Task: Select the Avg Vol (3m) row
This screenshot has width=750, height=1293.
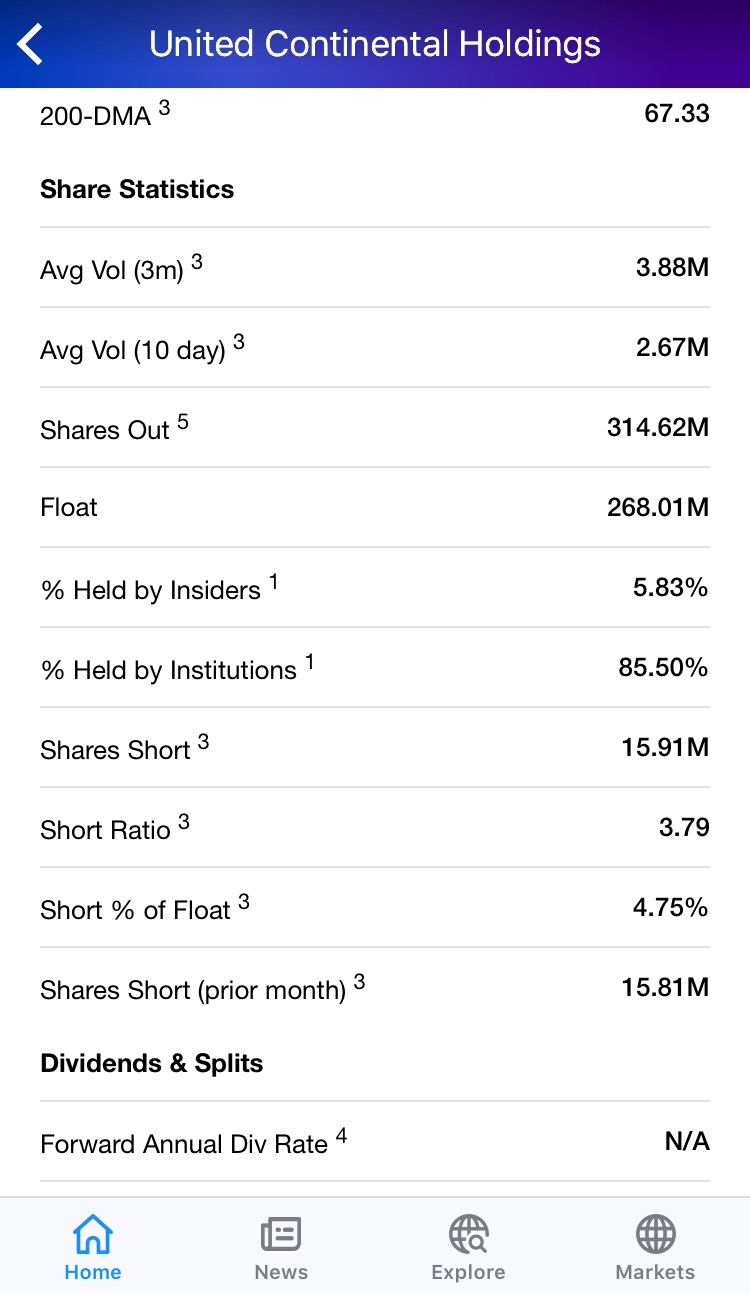Action: (375, 268)
